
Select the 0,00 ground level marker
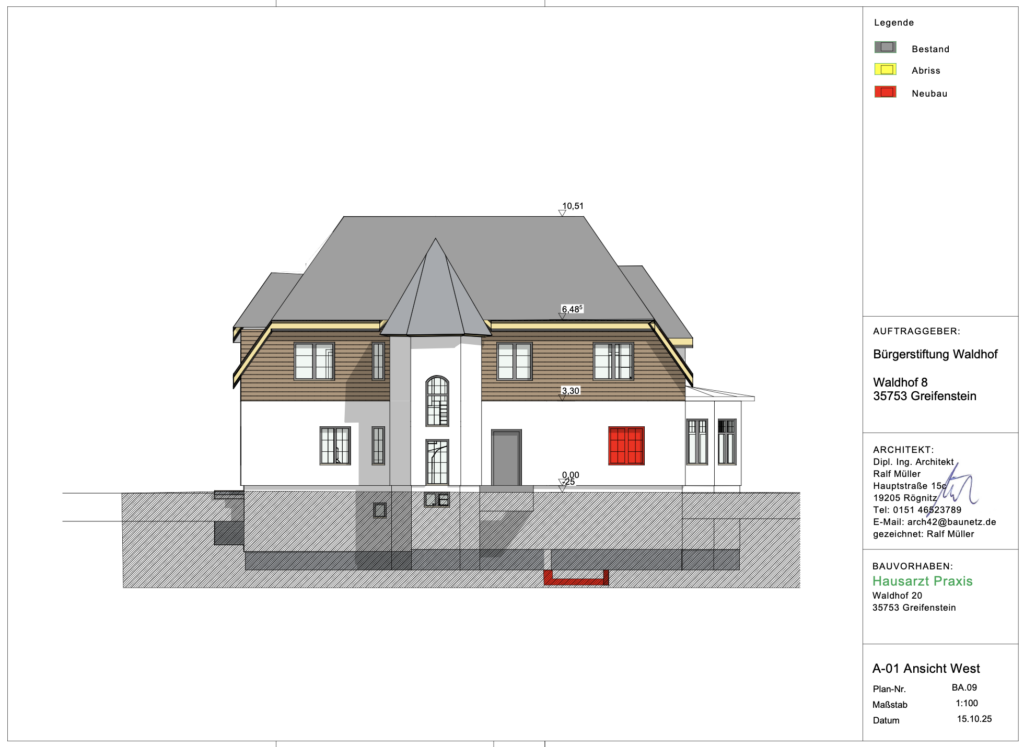point(563,483)
